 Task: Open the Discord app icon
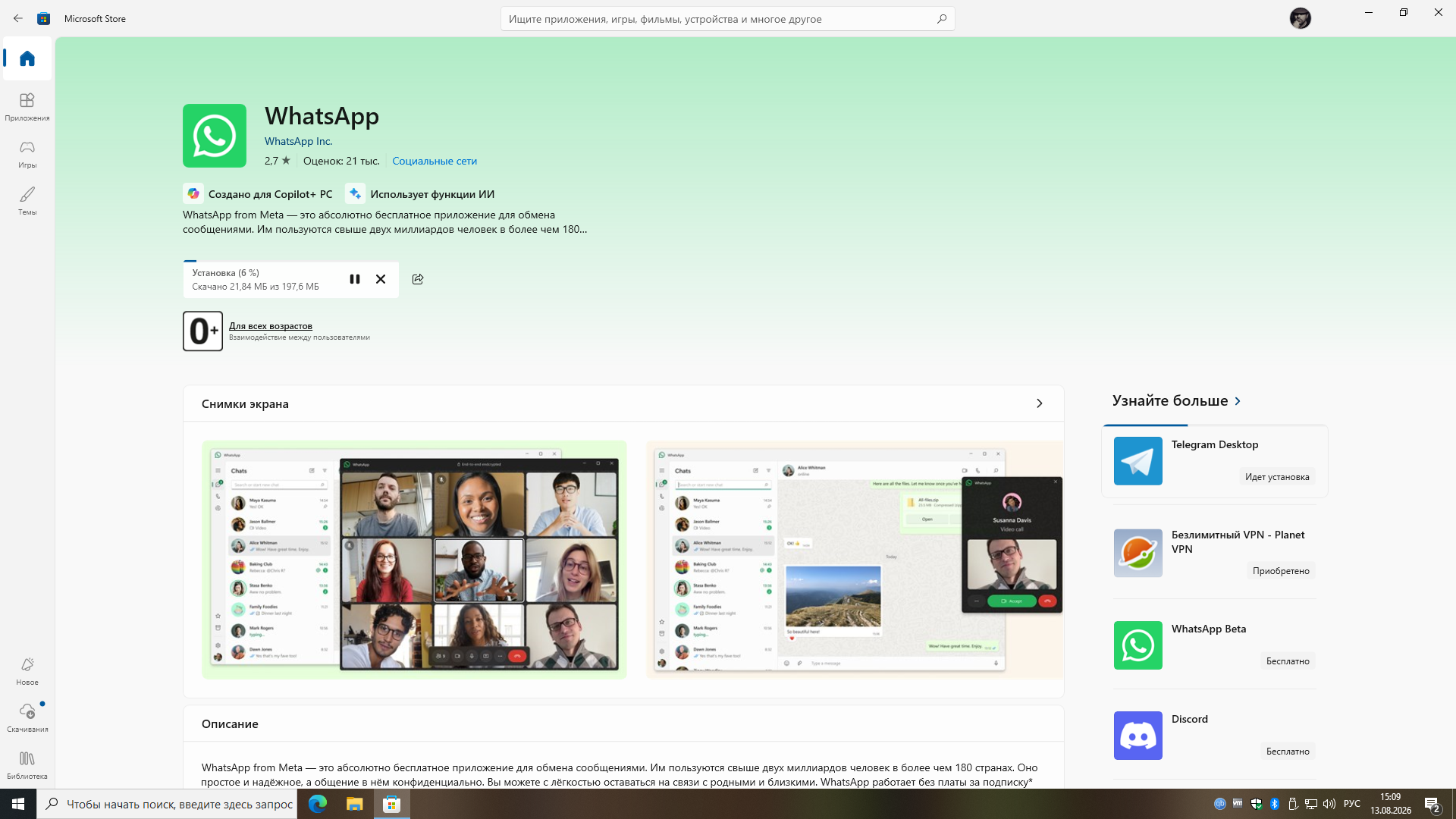(x=1137, y=736)
